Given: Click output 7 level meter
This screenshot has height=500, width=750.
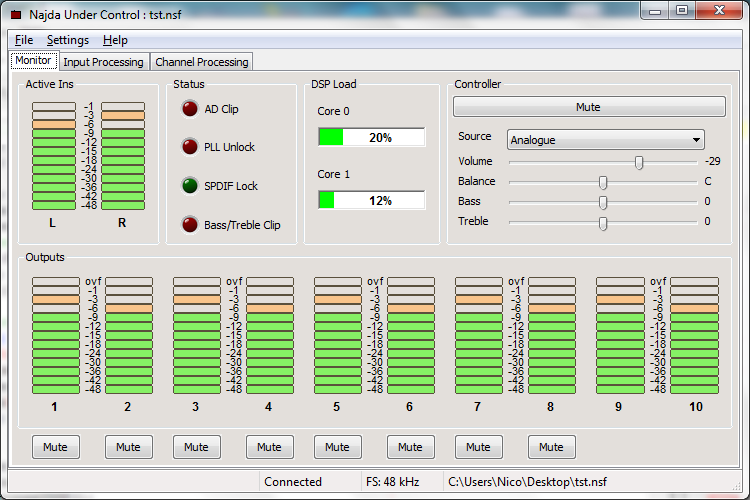Looking at the screenshot, I should click(479, 335).
